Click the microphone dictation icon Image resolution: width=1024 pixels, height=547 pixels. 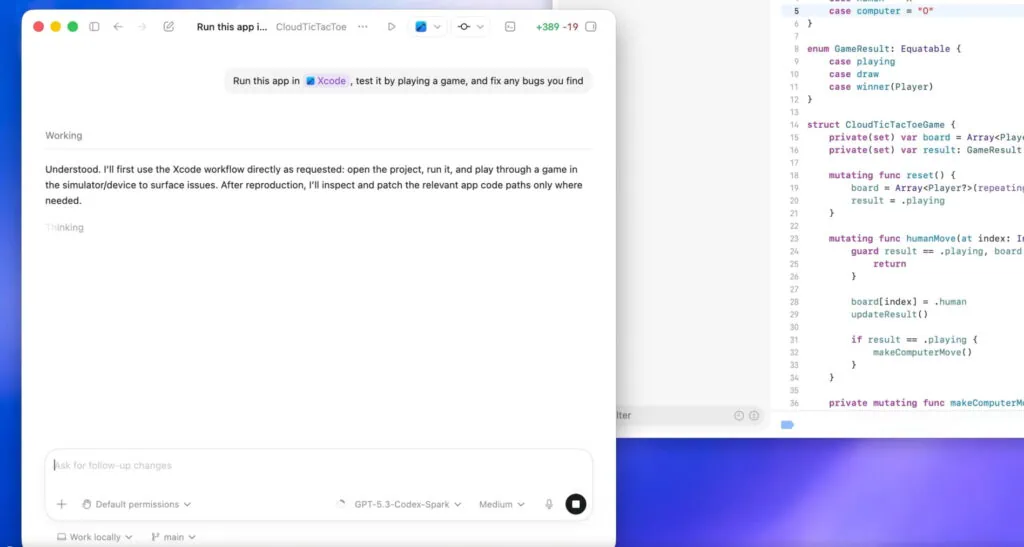point(549,504)
